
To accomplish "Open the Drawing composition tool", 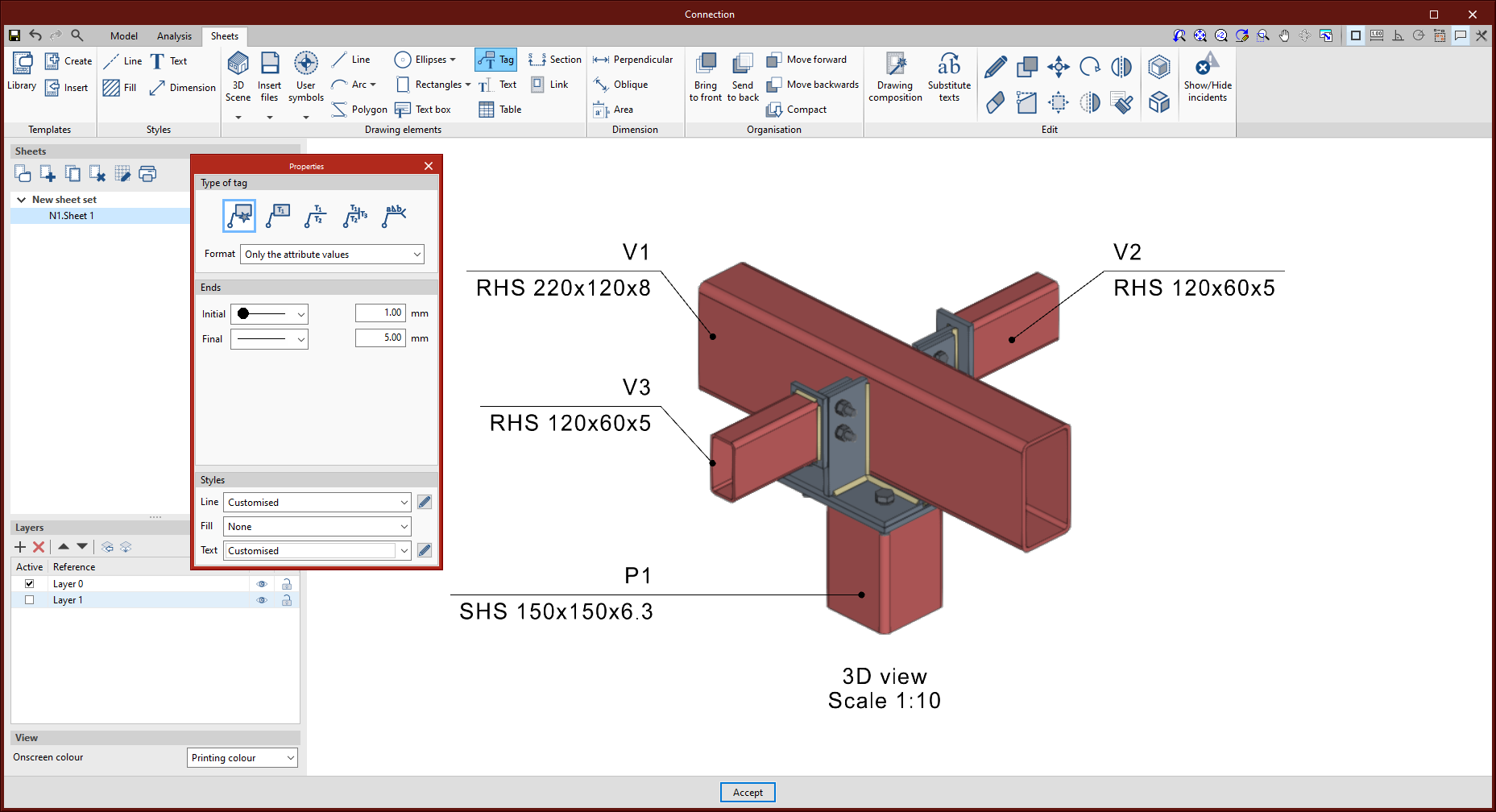I will pos(895,64).
